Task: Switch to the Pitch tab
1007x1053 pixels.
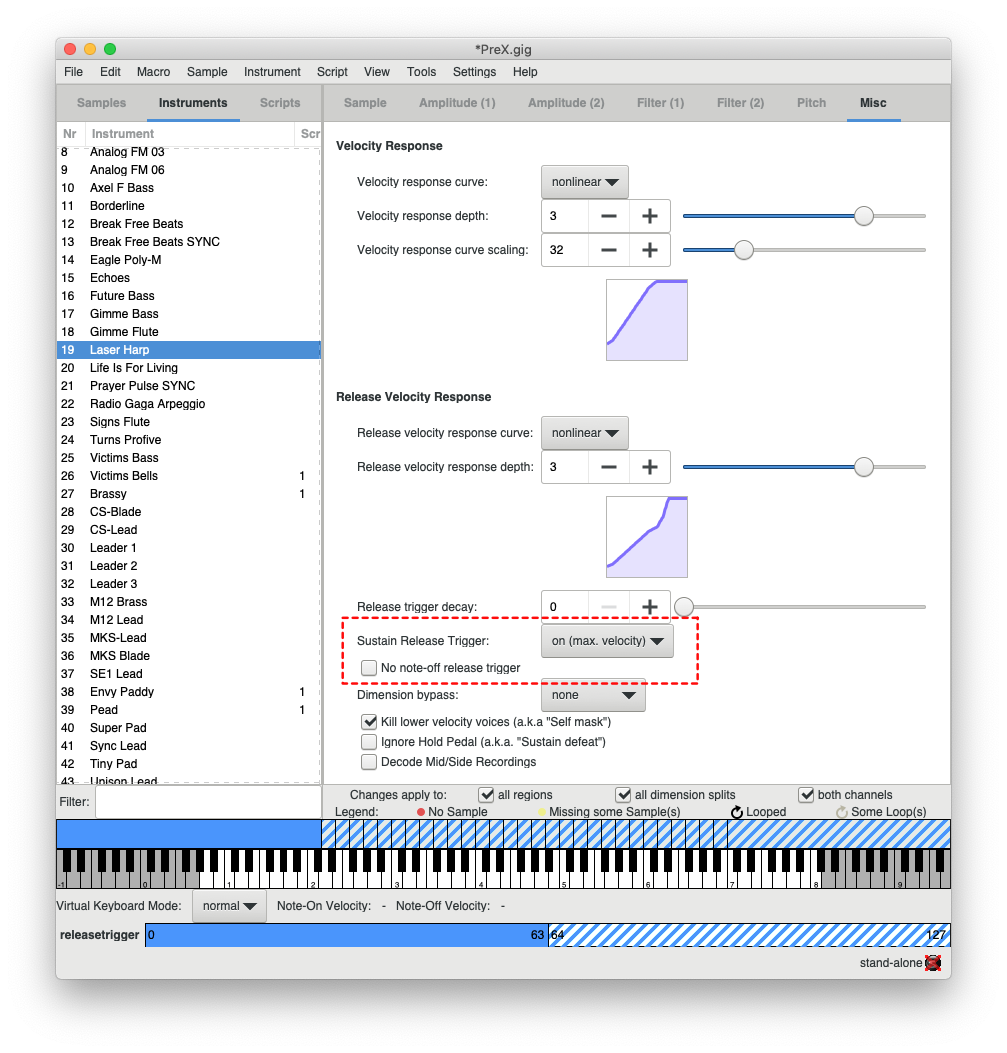Action: tap(811, 103)
